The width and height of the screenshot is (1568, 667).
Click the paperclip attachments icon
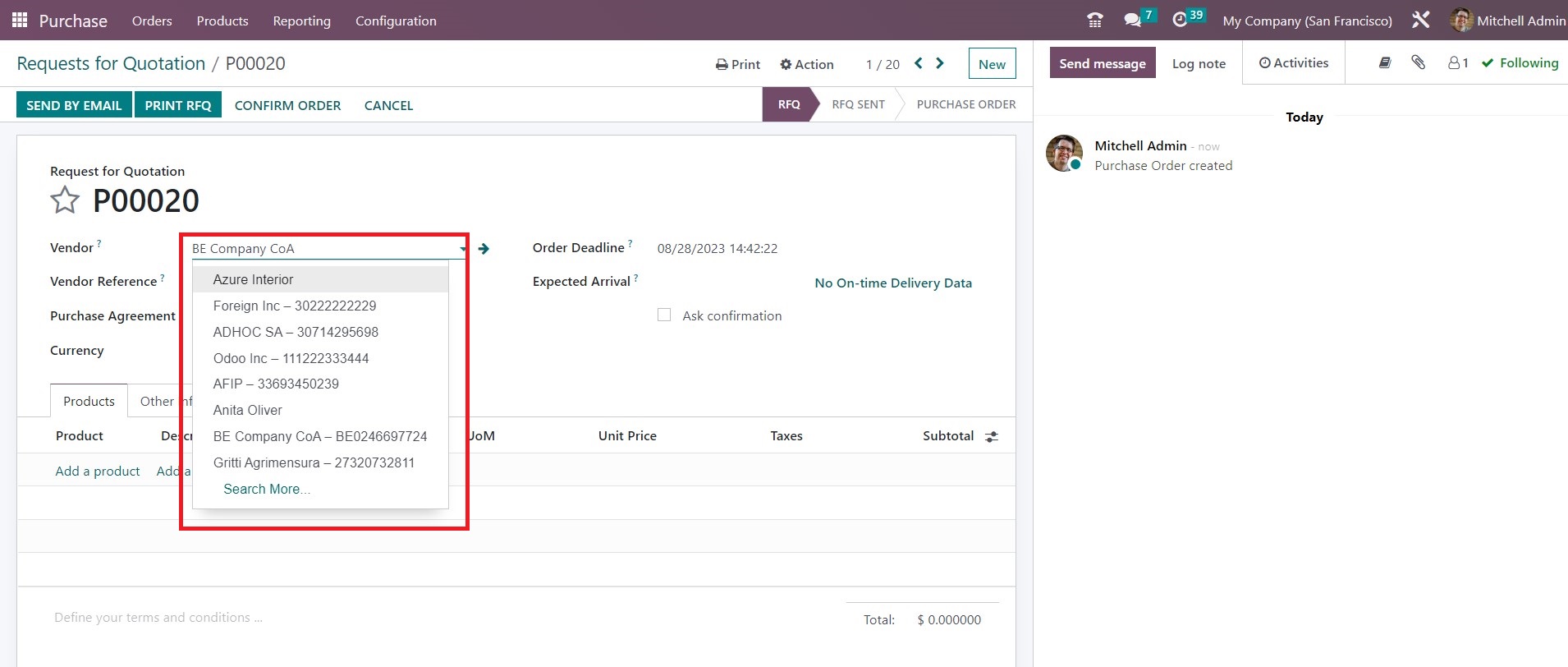(x=1418, y=62)
